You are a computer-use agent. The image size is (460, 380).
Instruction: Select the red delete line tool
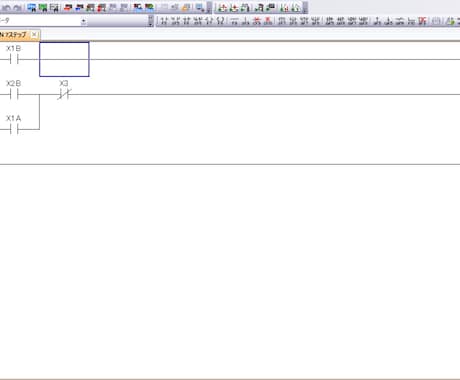(423, 21)
